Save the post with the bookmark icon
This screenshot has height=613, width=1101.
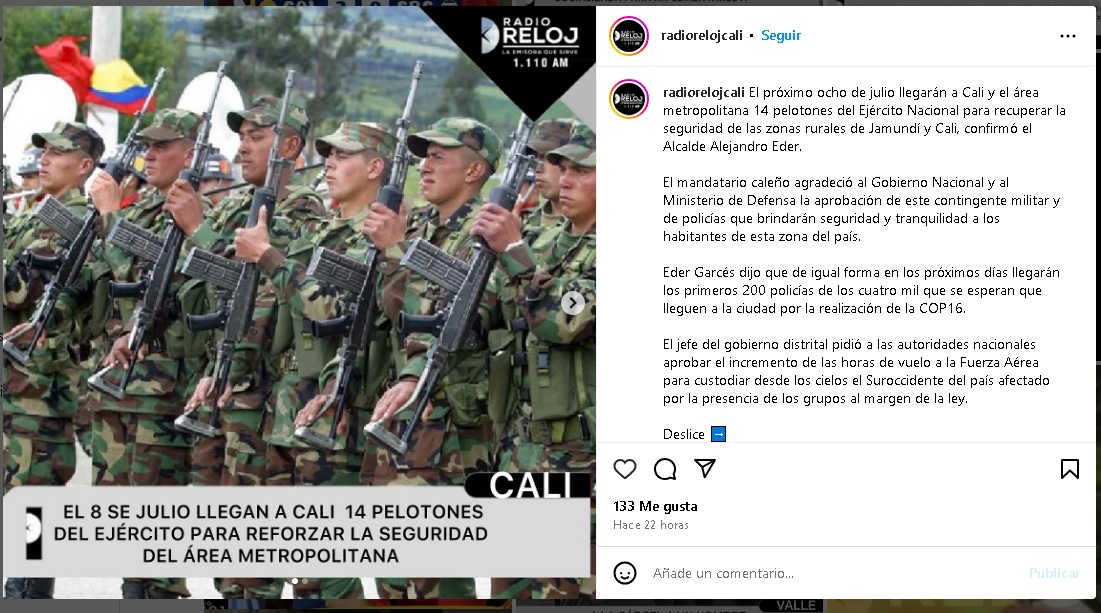pyautogui.click(x=1069, y=468)
